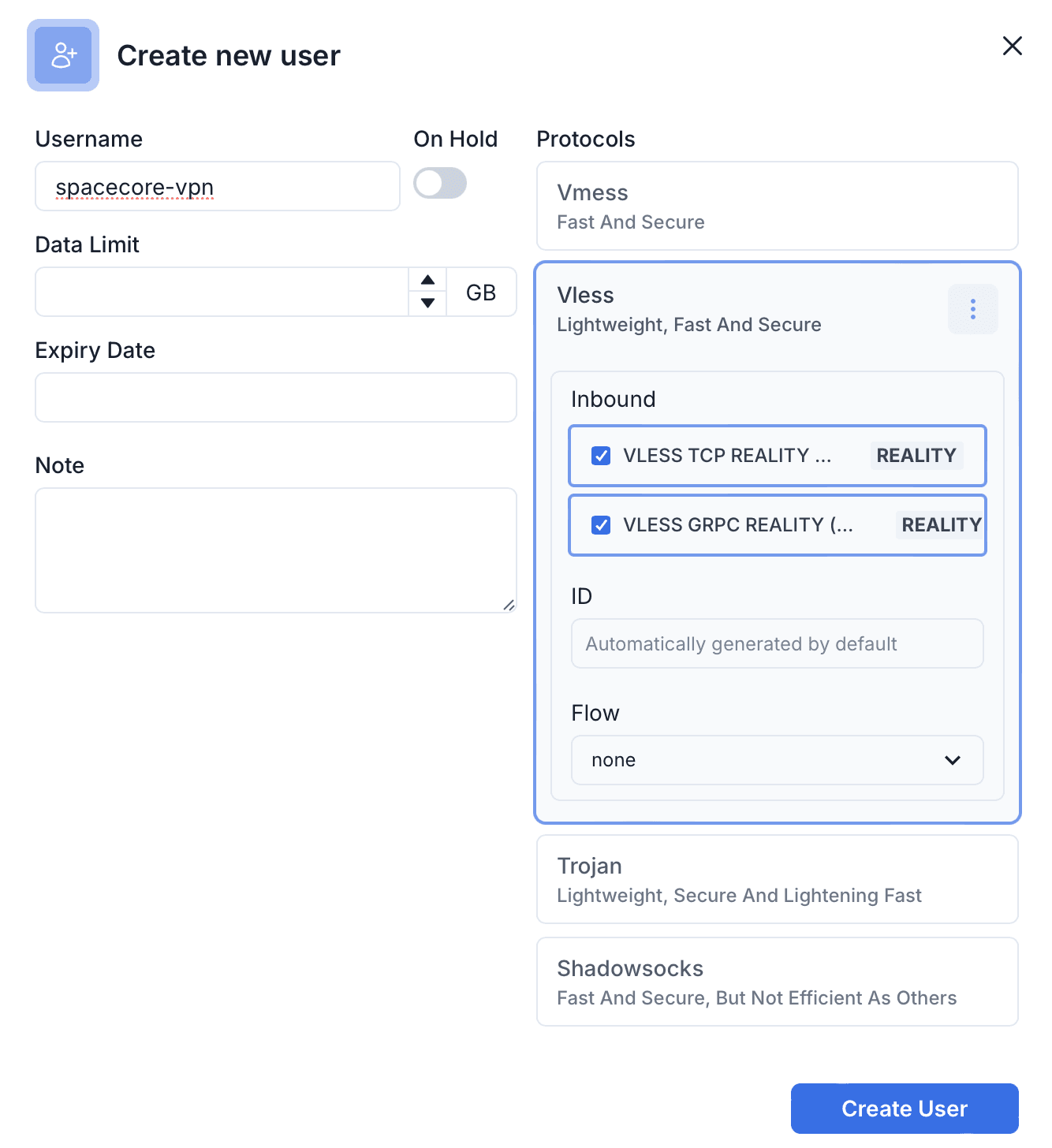Open the Flow dropdown
The image size is (1052, 1148).
pos(776,760)
